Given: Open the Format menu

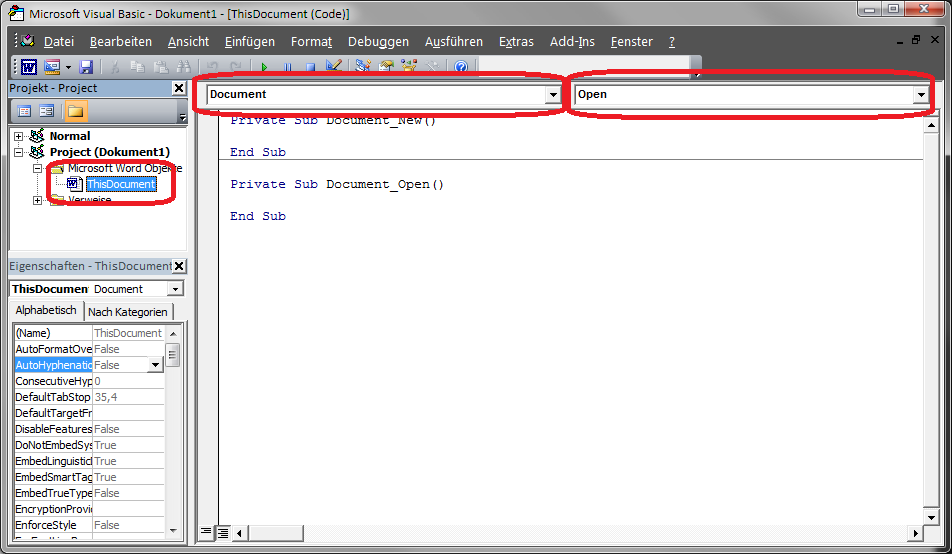Looking at the screenshot, I should 311,41.
